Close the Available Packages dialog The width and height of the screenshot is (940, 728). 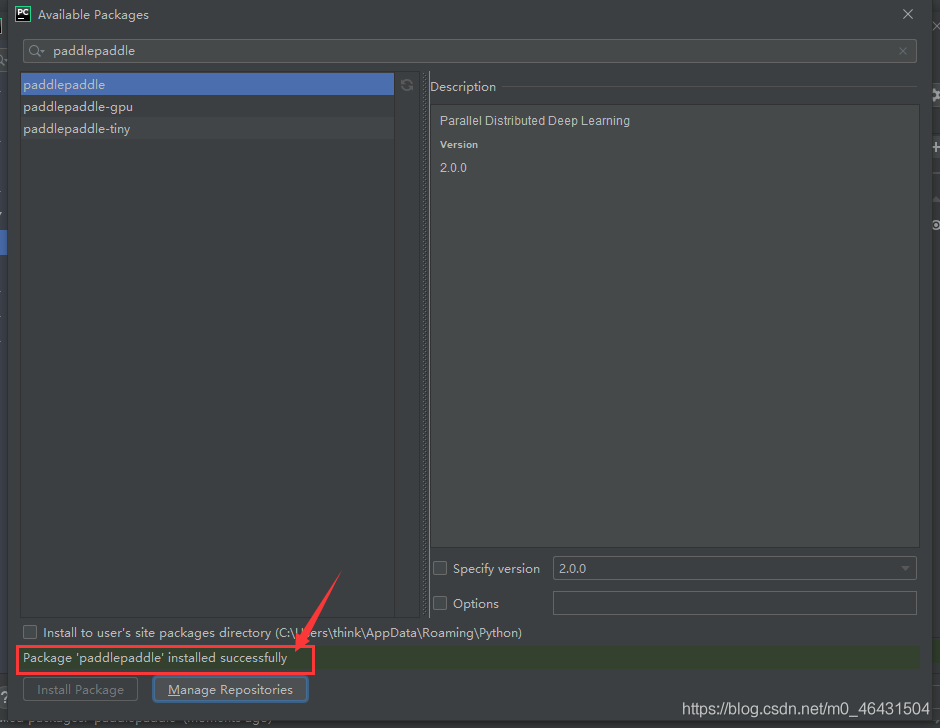[x=907, y=15]
